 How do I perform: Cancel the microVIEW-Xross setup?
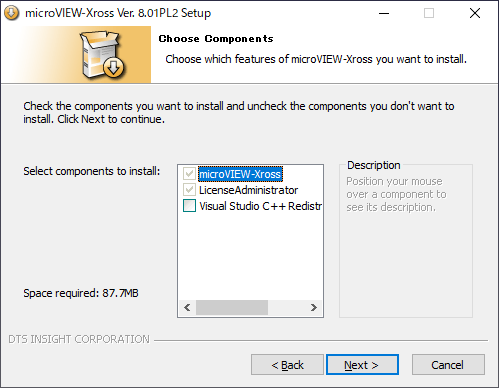[448, 365]
